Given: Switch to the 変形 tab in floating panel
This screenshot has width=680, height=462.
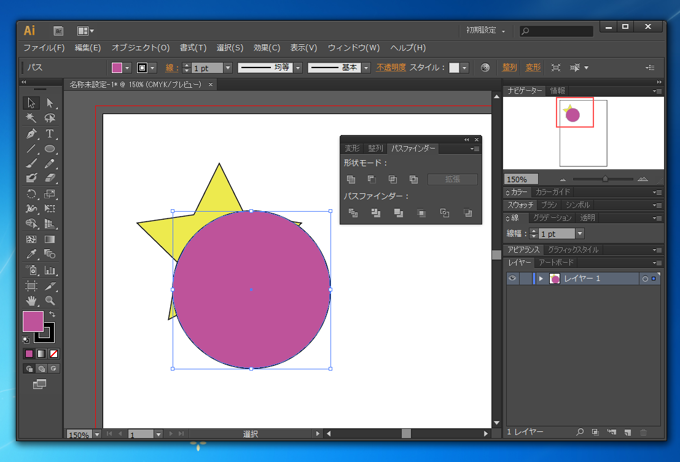Looking at the screenshot, I should (352, 148).
